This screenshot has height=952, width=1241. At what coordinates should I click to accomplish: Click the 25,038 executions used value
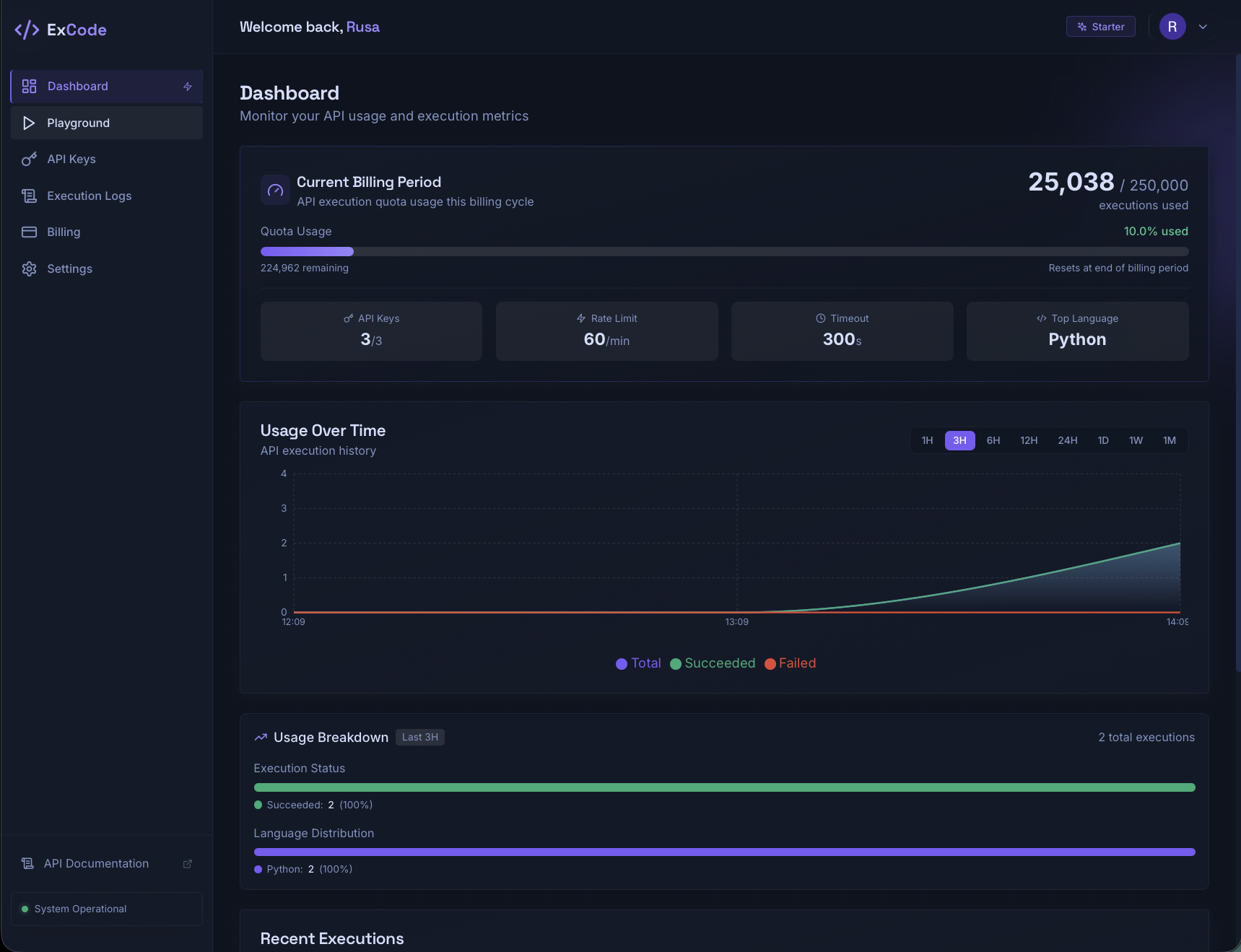(x=1071, y=183)
